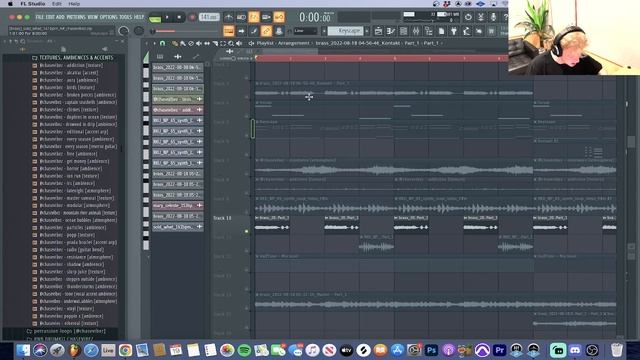The width and height of the screenshot is (640, 360).
Task: Select the playlist paint brush tool
Action: tap(183, 43)
